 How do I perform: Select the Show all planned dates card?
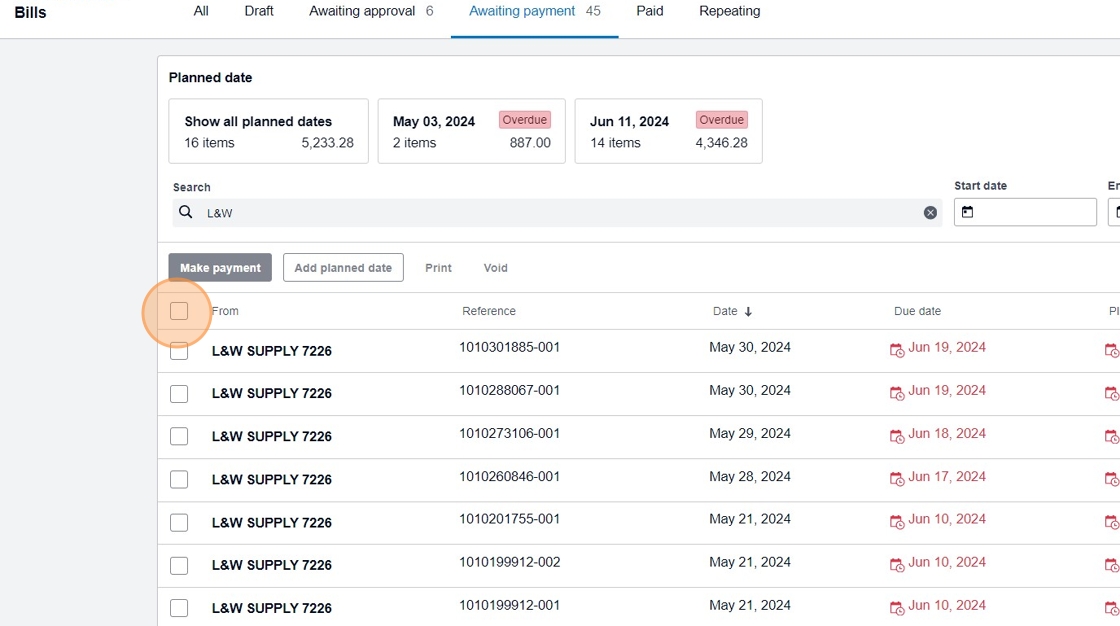(269, 131)
